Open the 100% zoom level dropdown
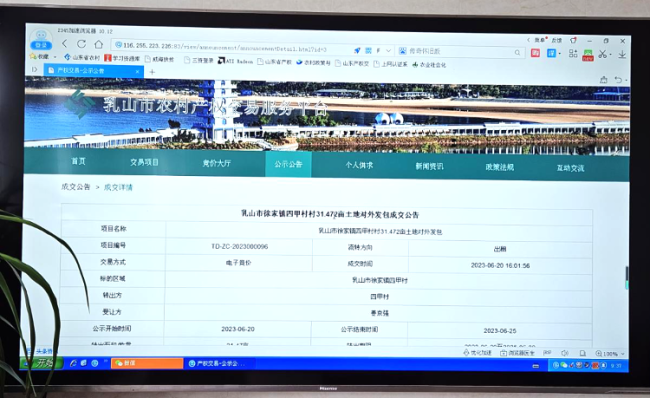 609,354
